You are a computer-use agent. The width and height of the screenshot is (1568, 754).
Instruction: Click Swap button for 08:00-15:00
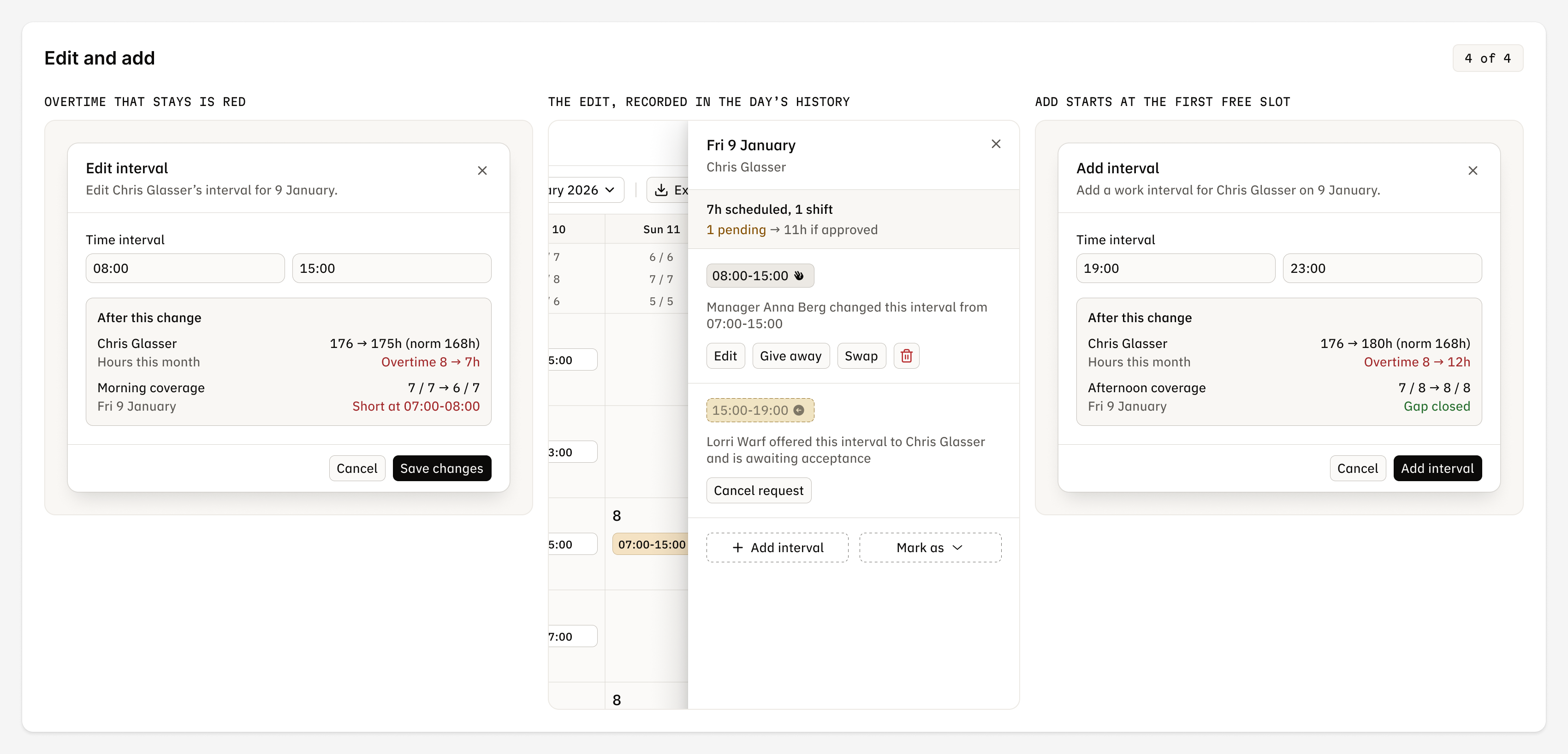click(861, 356)
